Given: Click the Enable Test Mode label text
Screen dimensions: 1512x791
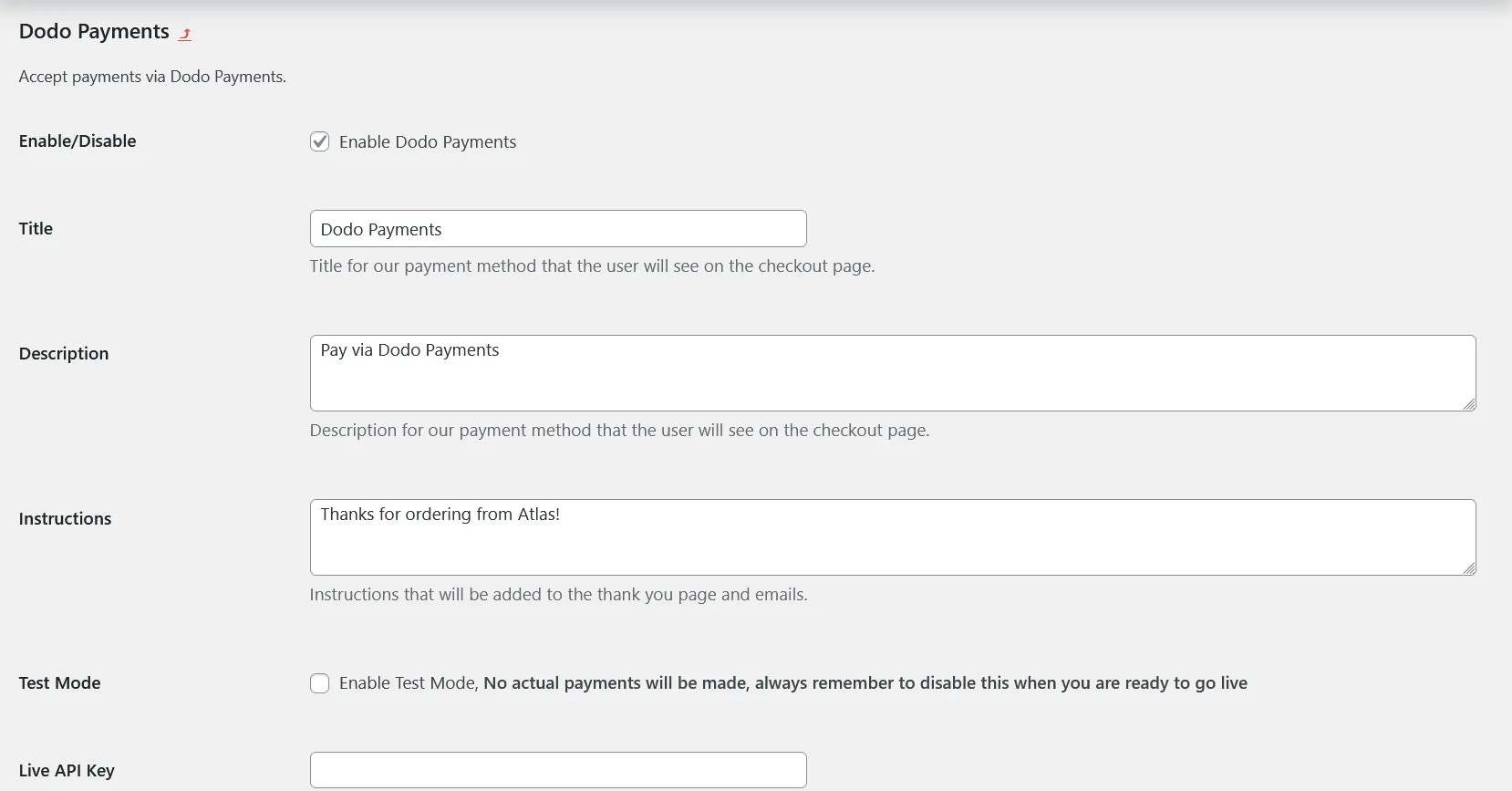Looking at the screenshot, I should 793,683.
